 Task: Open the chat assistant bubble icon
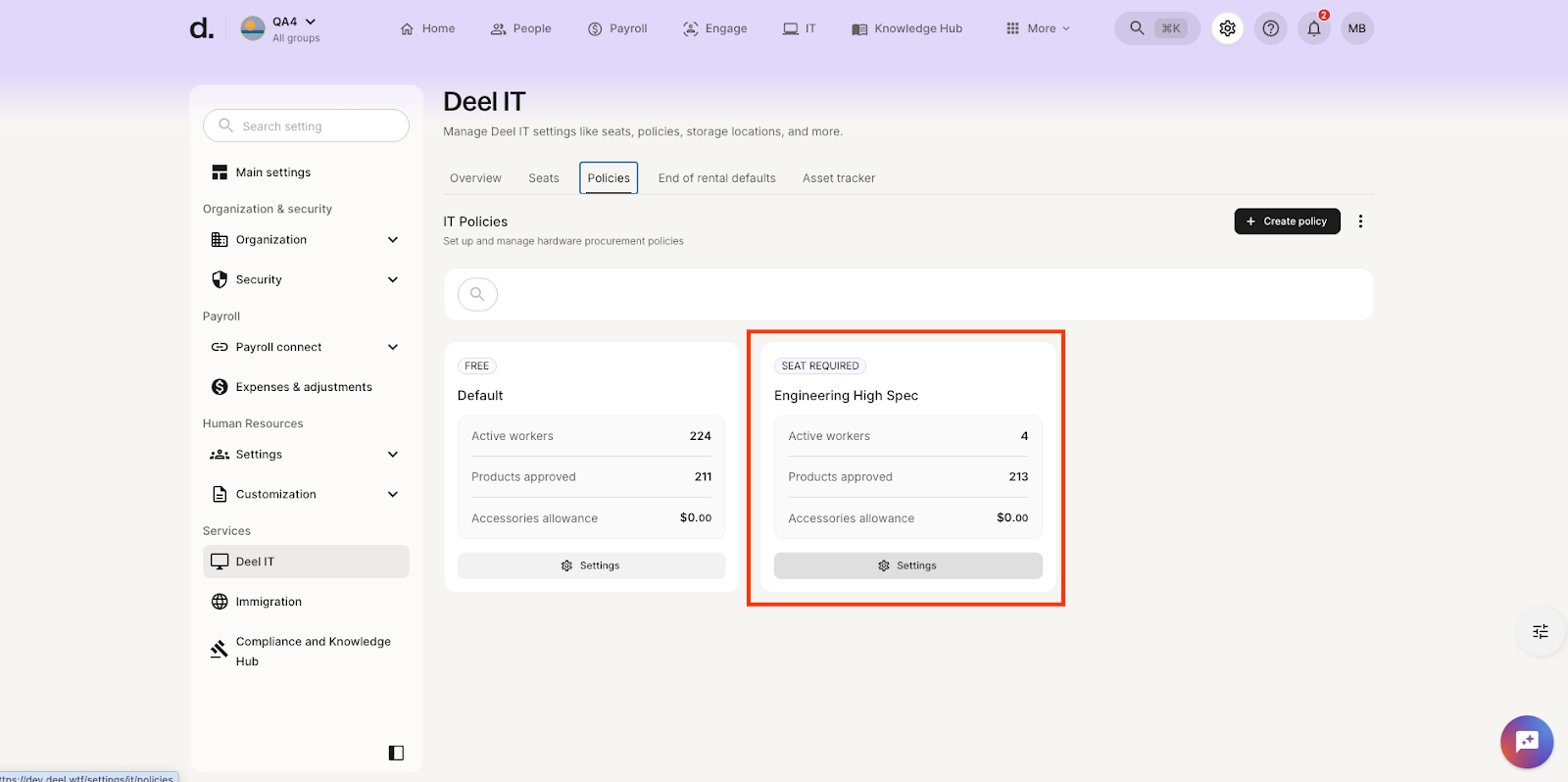coord(1526,742)
